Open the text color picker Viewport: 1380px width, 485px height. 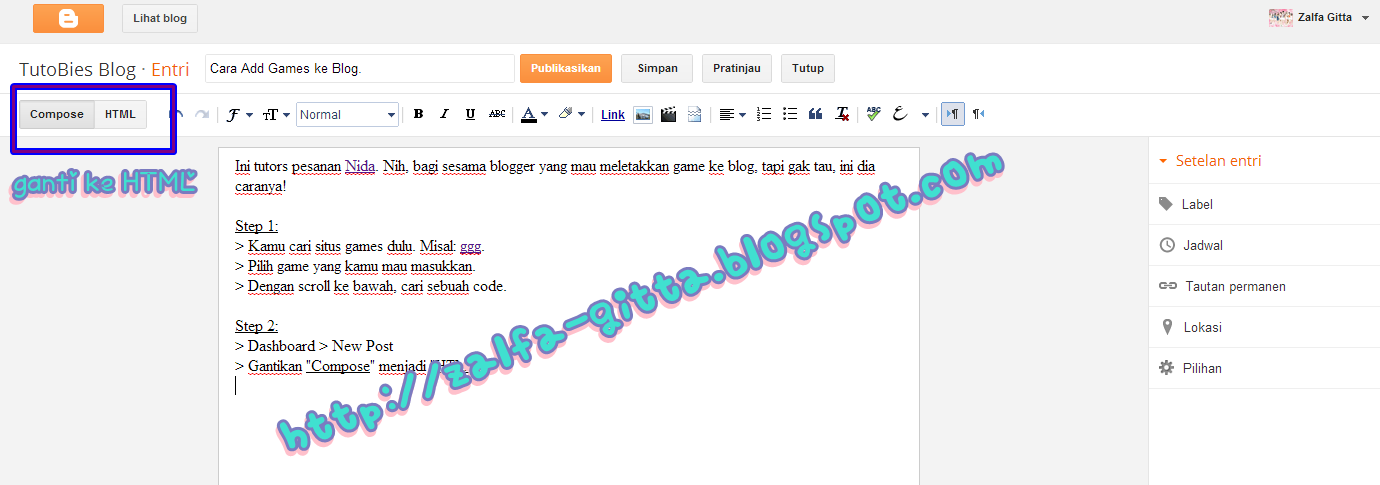(x=534, y=115)
